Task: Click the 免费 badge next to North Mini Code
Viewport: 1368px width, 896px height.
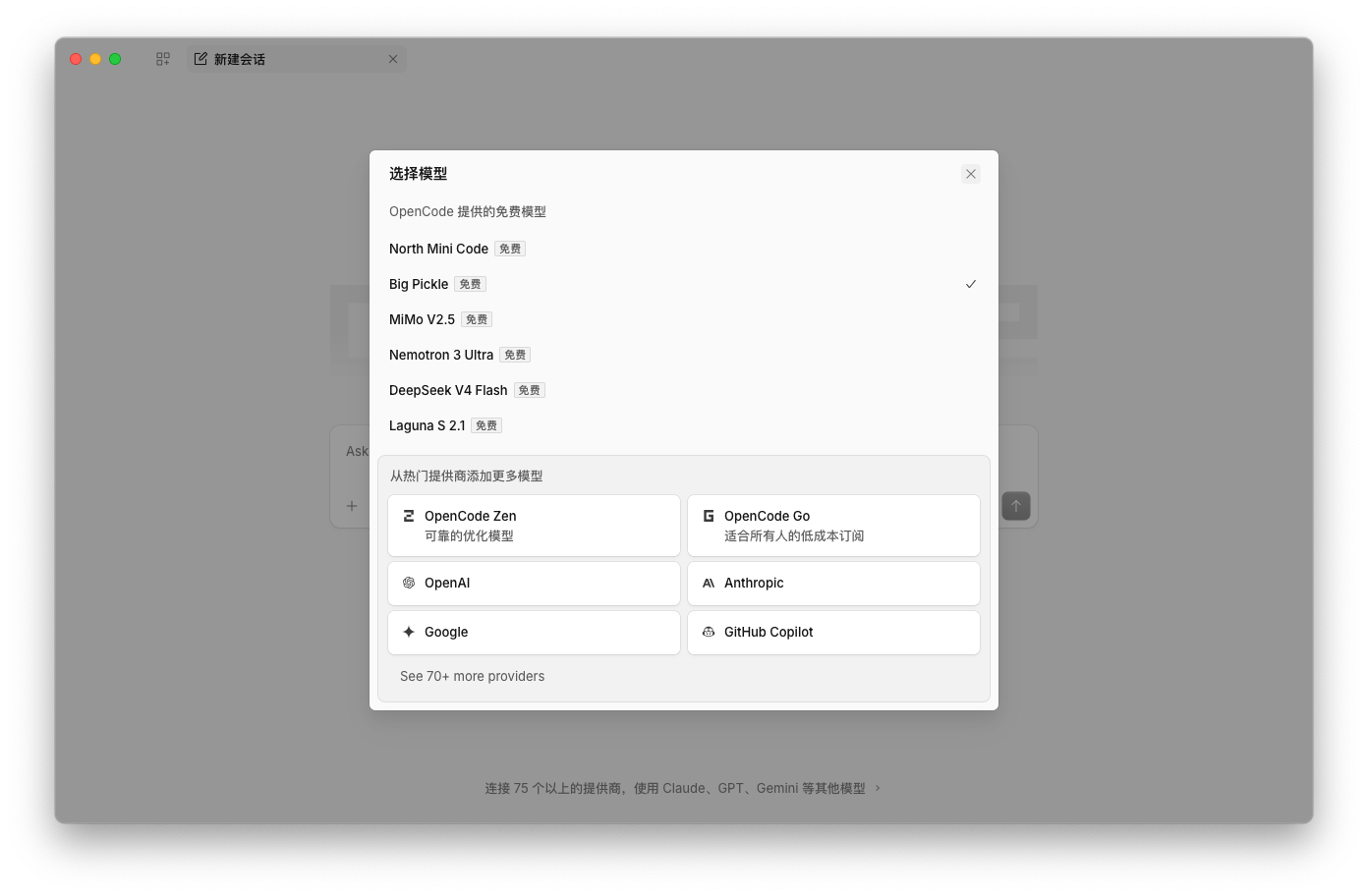Action: coord(510,249)
